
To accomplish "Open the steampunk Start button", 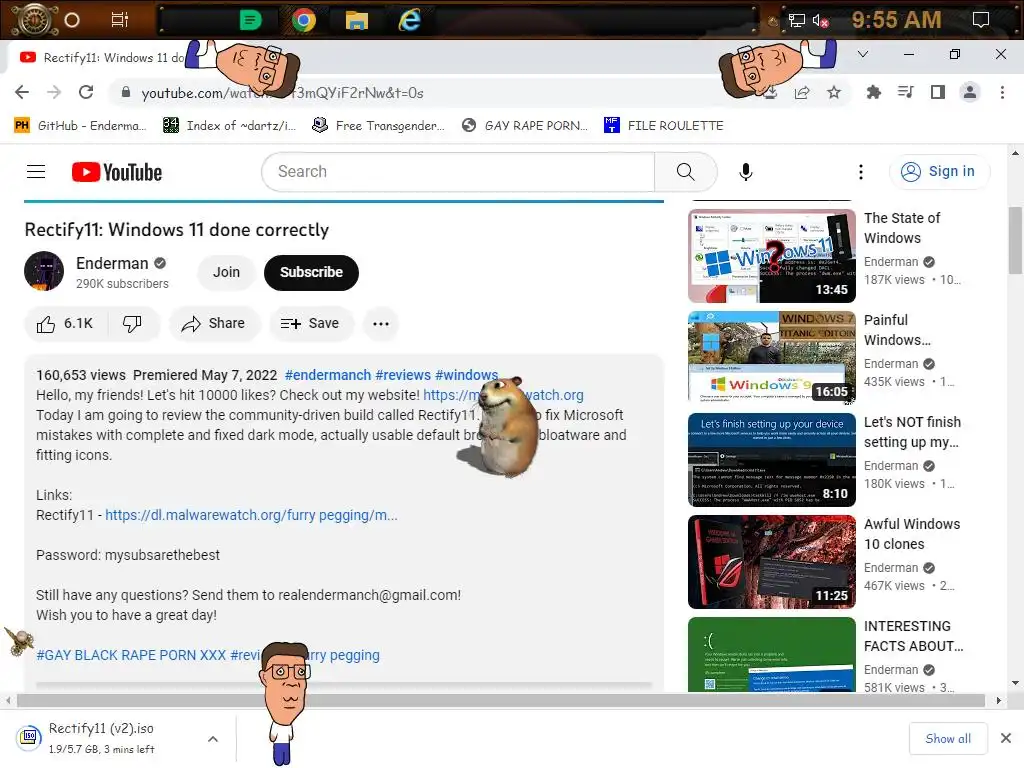I will pos(34,20).
